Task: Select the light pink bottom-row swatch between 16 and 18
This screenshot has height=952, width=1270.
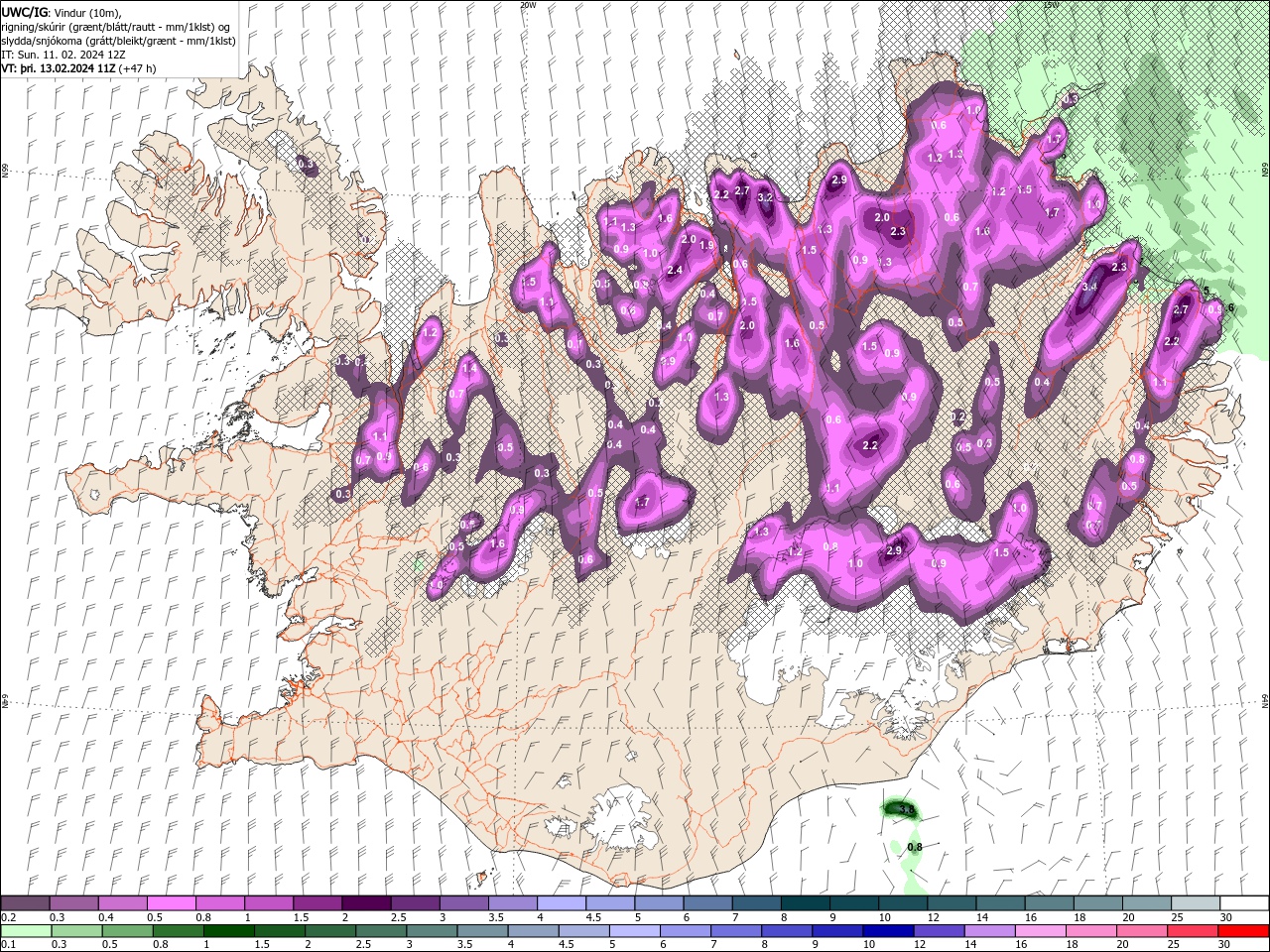Action: pos(1041,931)
